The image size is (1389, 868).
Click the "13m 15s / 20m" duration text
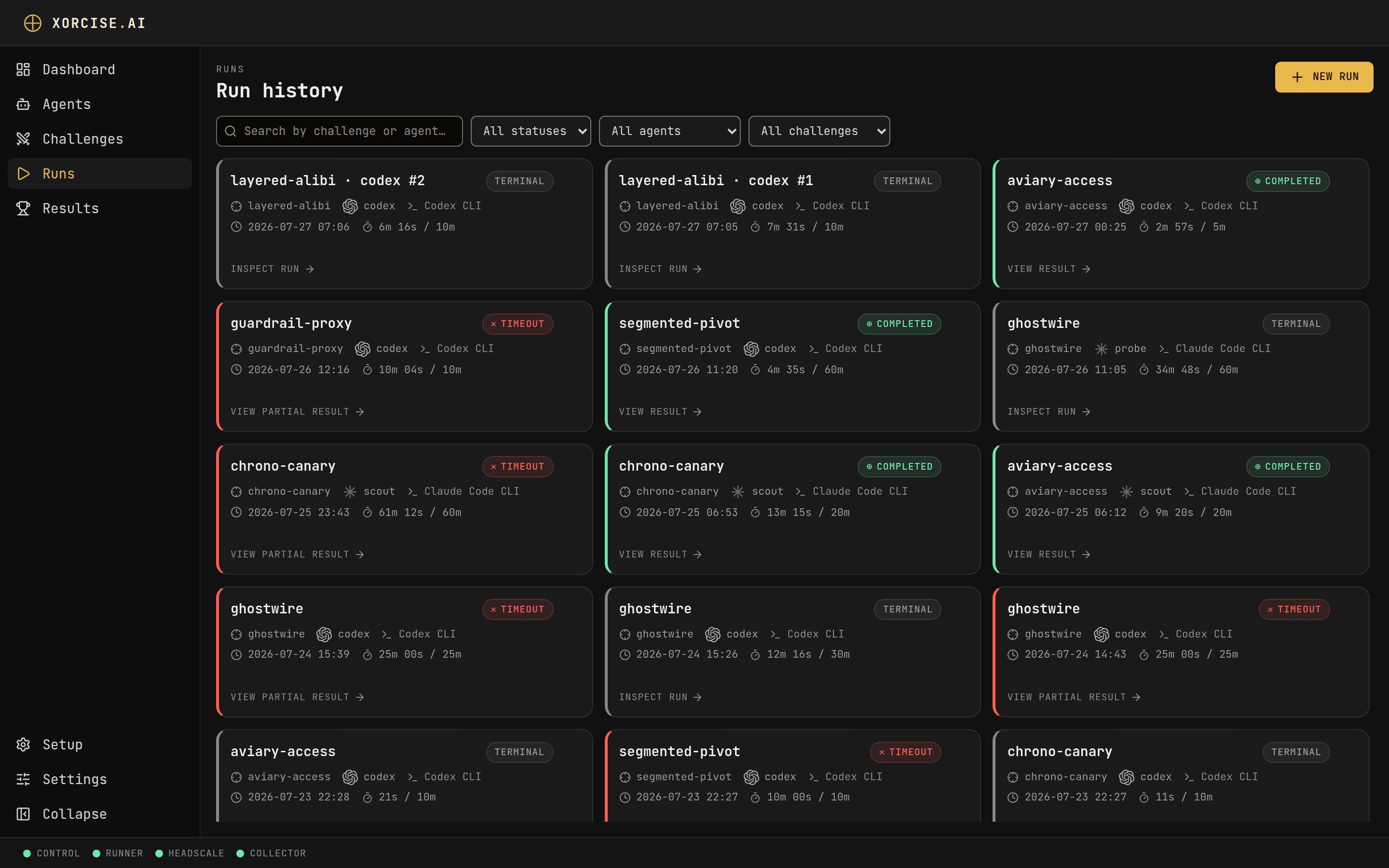click(808, 513)
